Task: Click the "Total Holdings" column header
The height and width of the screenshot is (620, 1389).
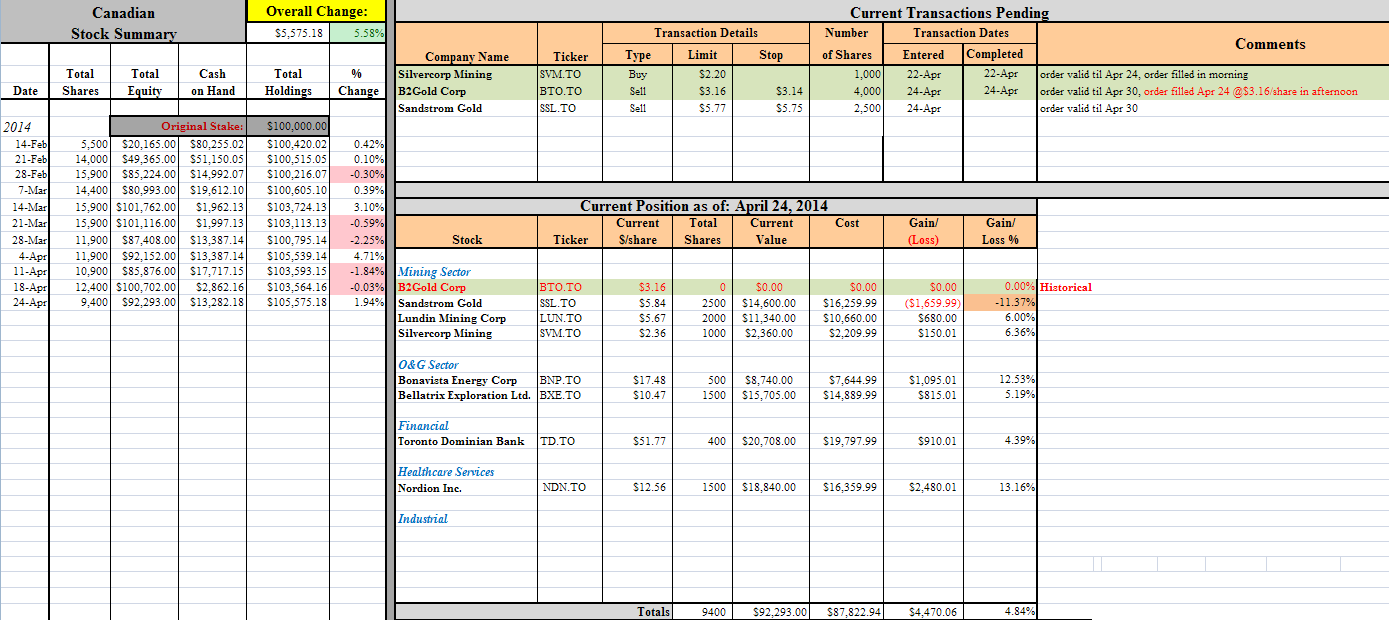Action: pos(288,82)
